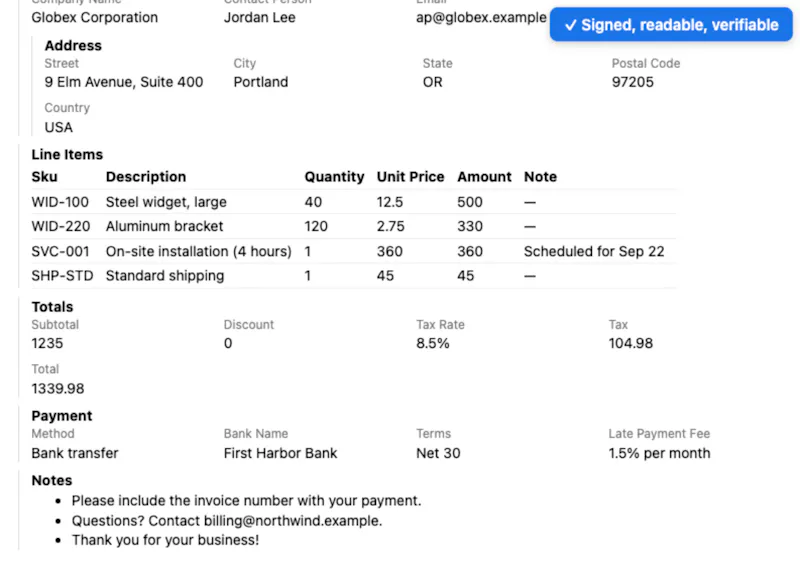Viewport: 800px width, 562px height.
Task: Select state value OR
Action: pos(432,82)
